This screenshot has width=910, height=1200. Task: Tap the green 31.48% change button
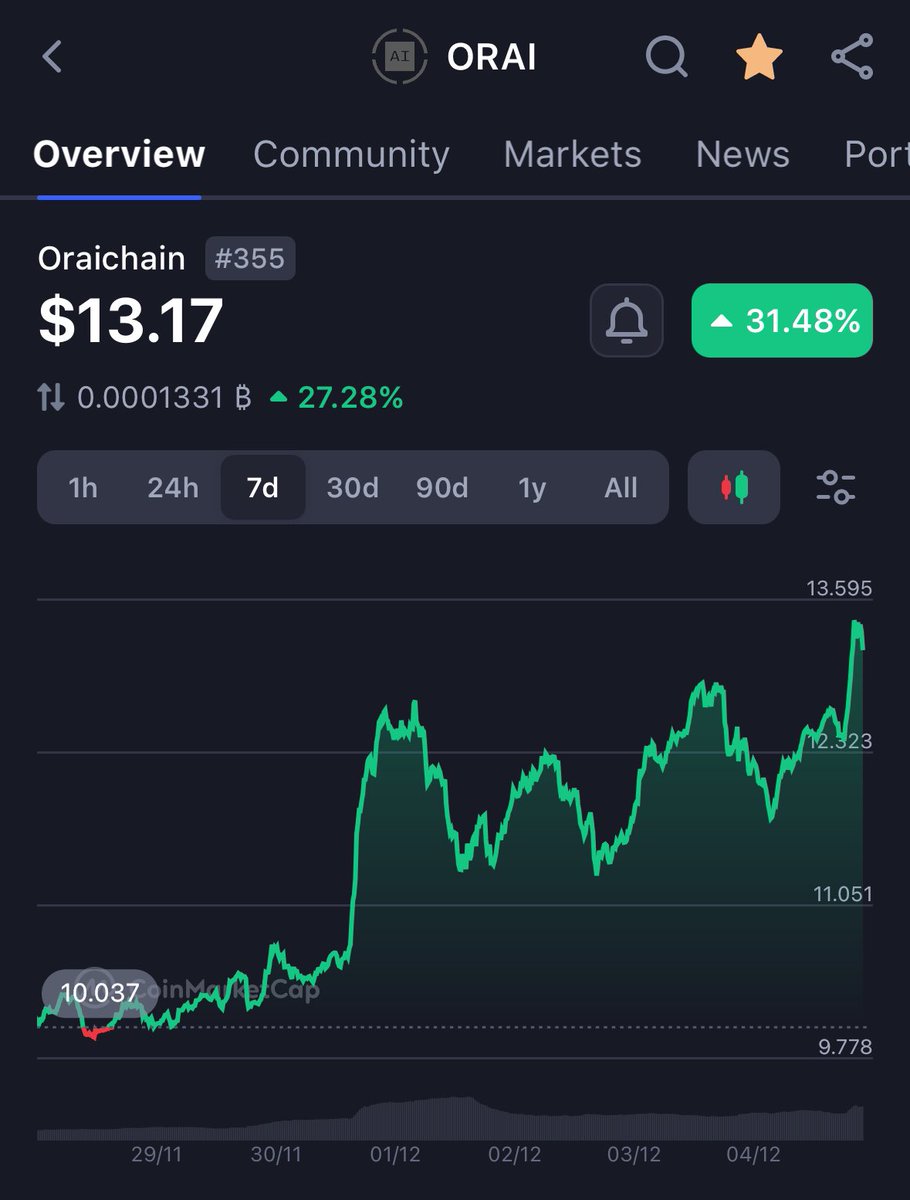tap(782, 321)
